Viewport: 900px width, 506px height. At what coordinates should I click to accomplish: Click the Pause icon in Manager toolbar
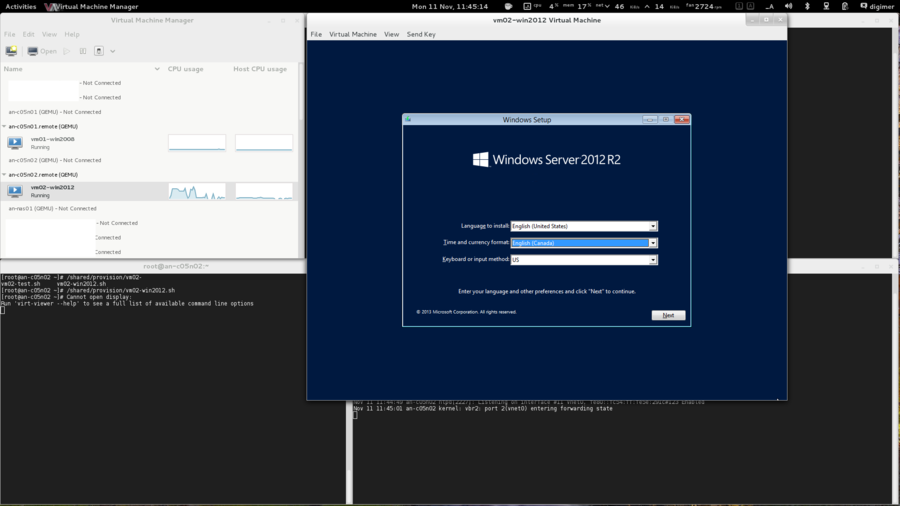(83, 51)
